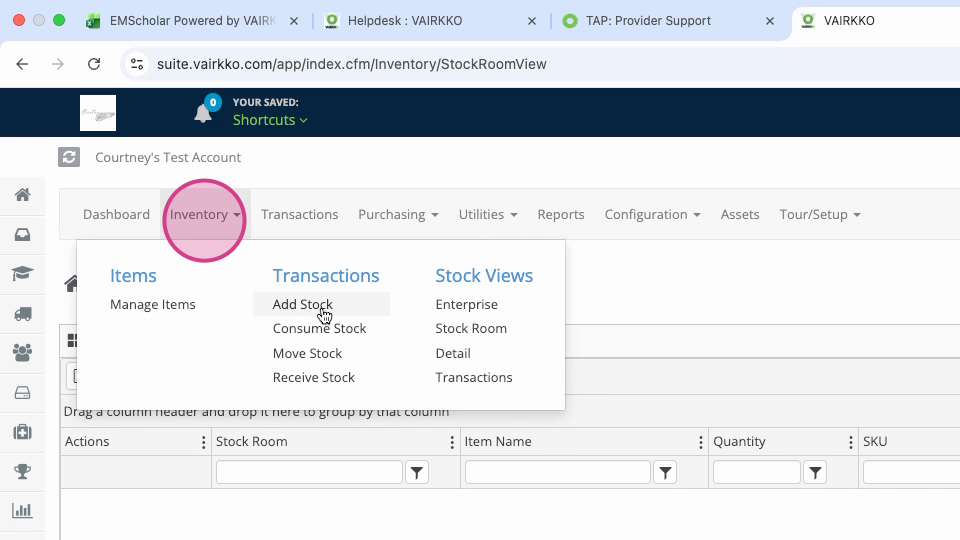Click the notification bell icon
Viewport: 960px width, 540px height.
tap(203, 113)
